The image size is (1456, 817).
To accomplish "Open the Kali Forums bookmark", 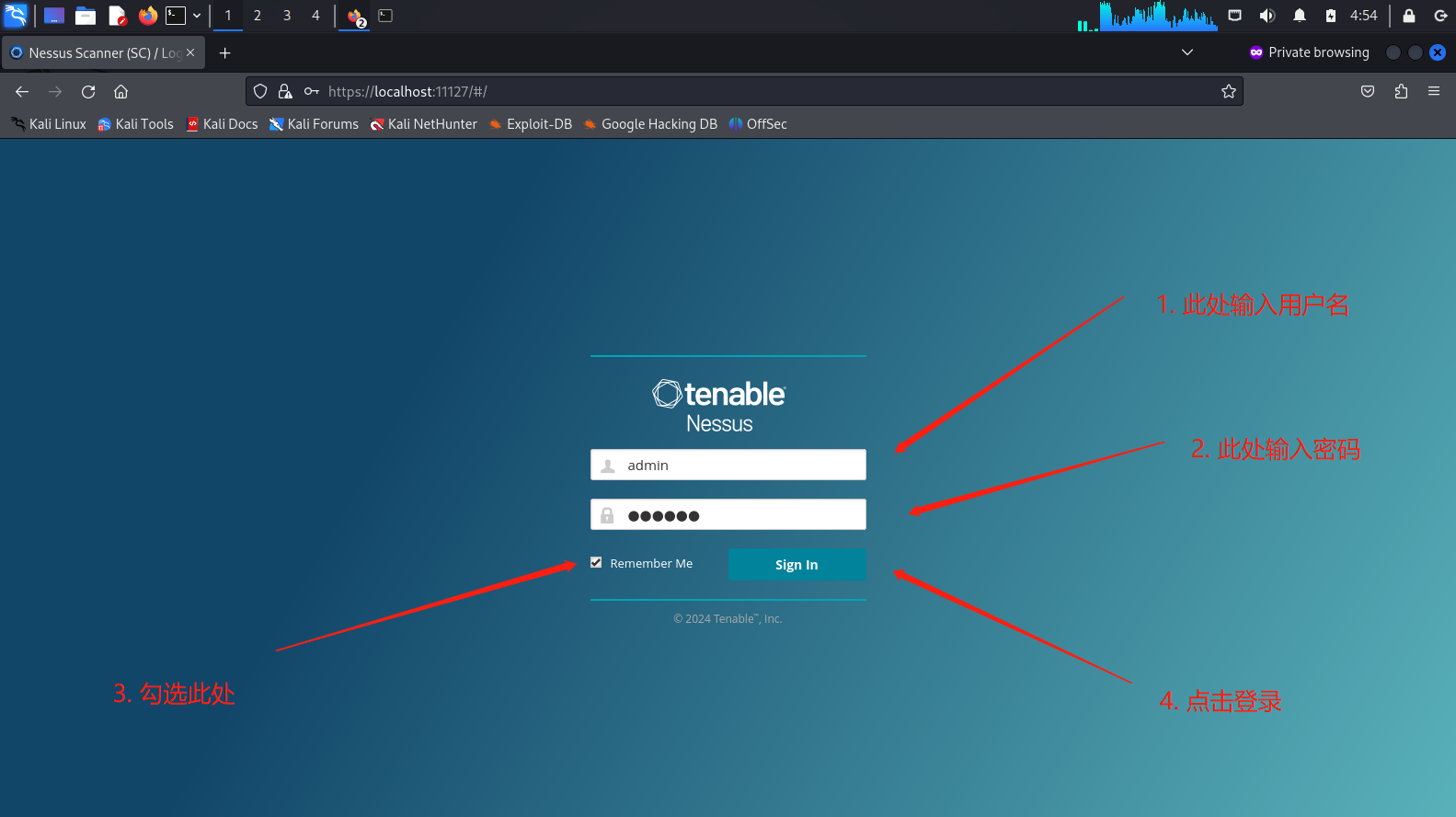I will (314, 124).
